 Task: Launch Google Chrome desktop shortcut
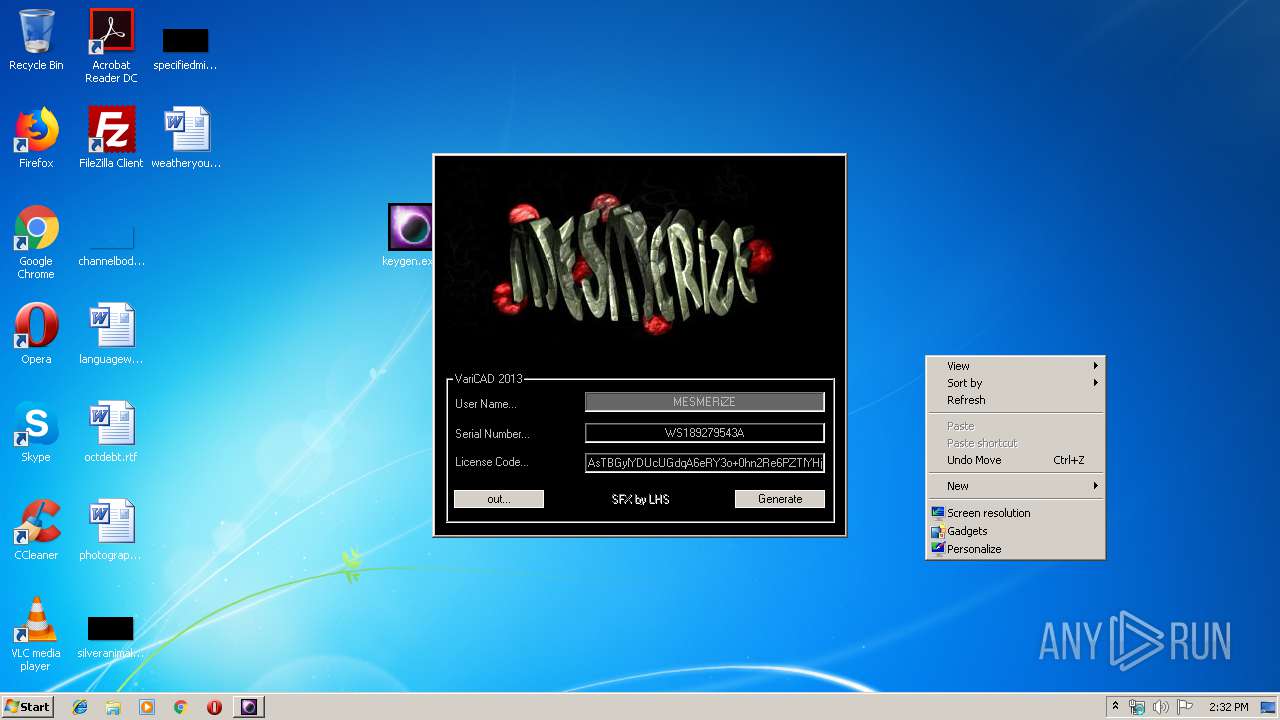point(36,242)
